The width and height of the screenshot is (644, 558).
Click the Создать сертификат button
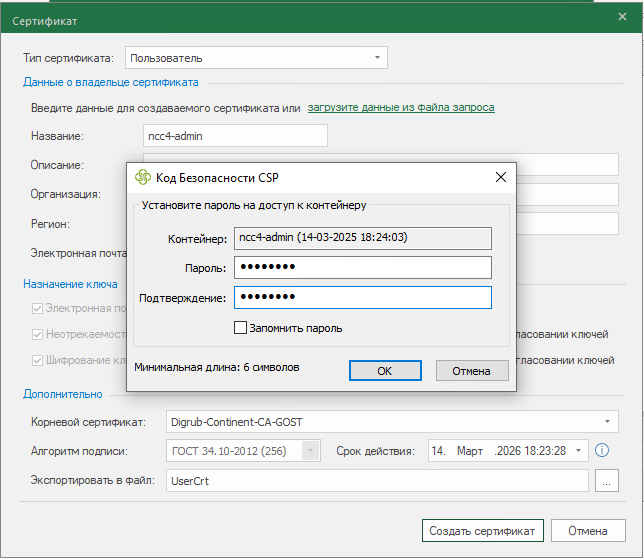coord(482,530)
